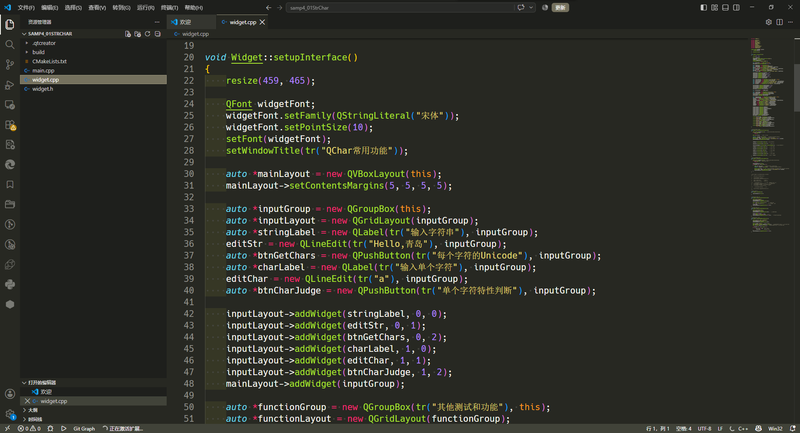Open the Run and Debug view

(10, 85)
